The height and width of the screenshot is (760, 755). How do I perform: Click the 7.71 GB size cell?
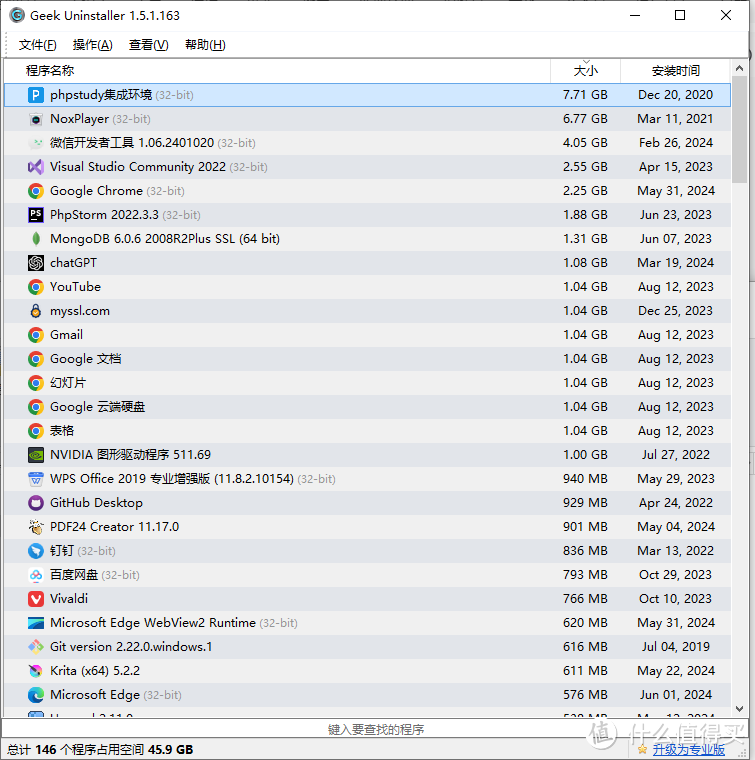coord(585,95)
